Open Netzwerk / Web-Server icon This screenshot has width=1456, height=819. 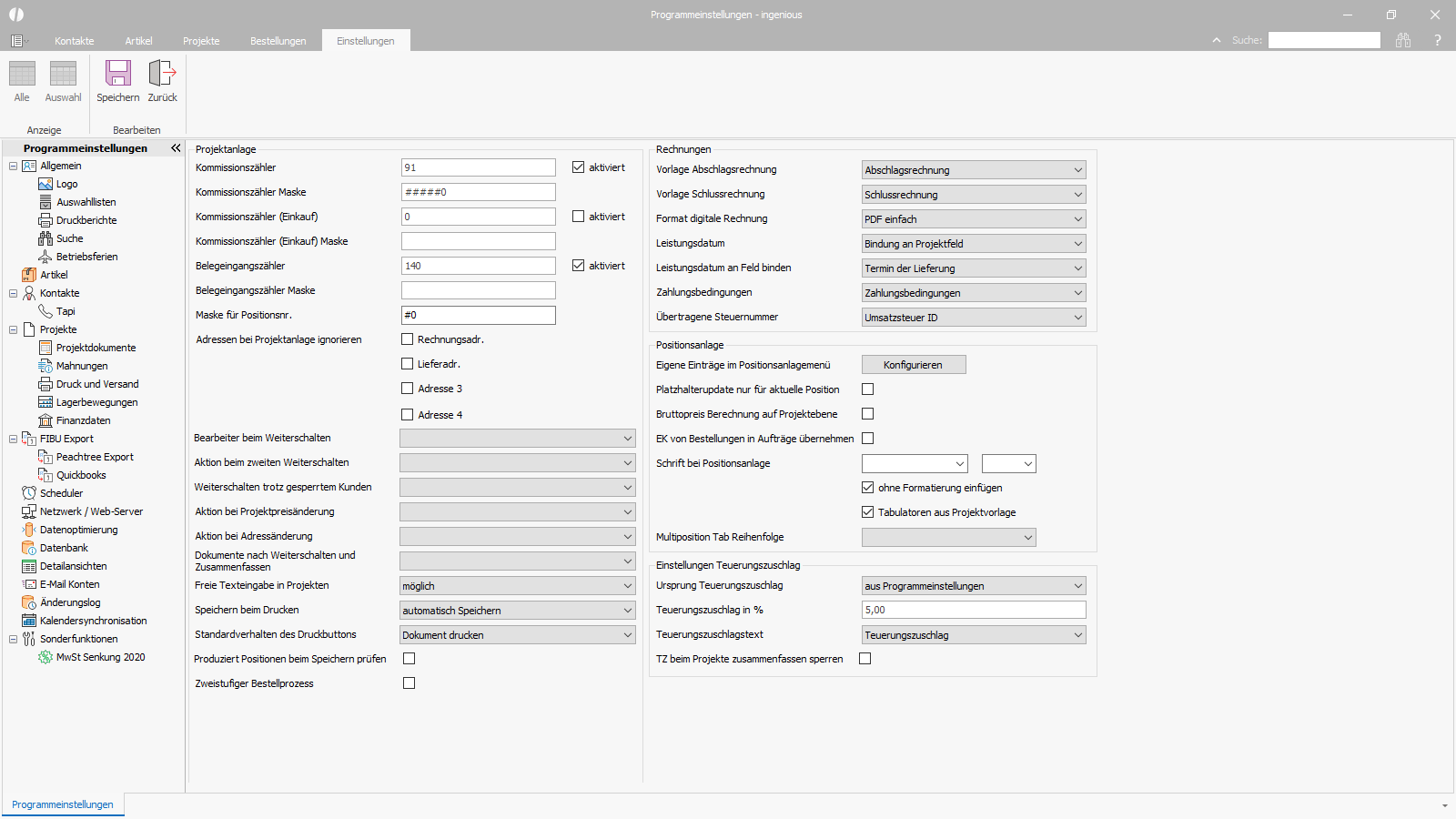29,511
